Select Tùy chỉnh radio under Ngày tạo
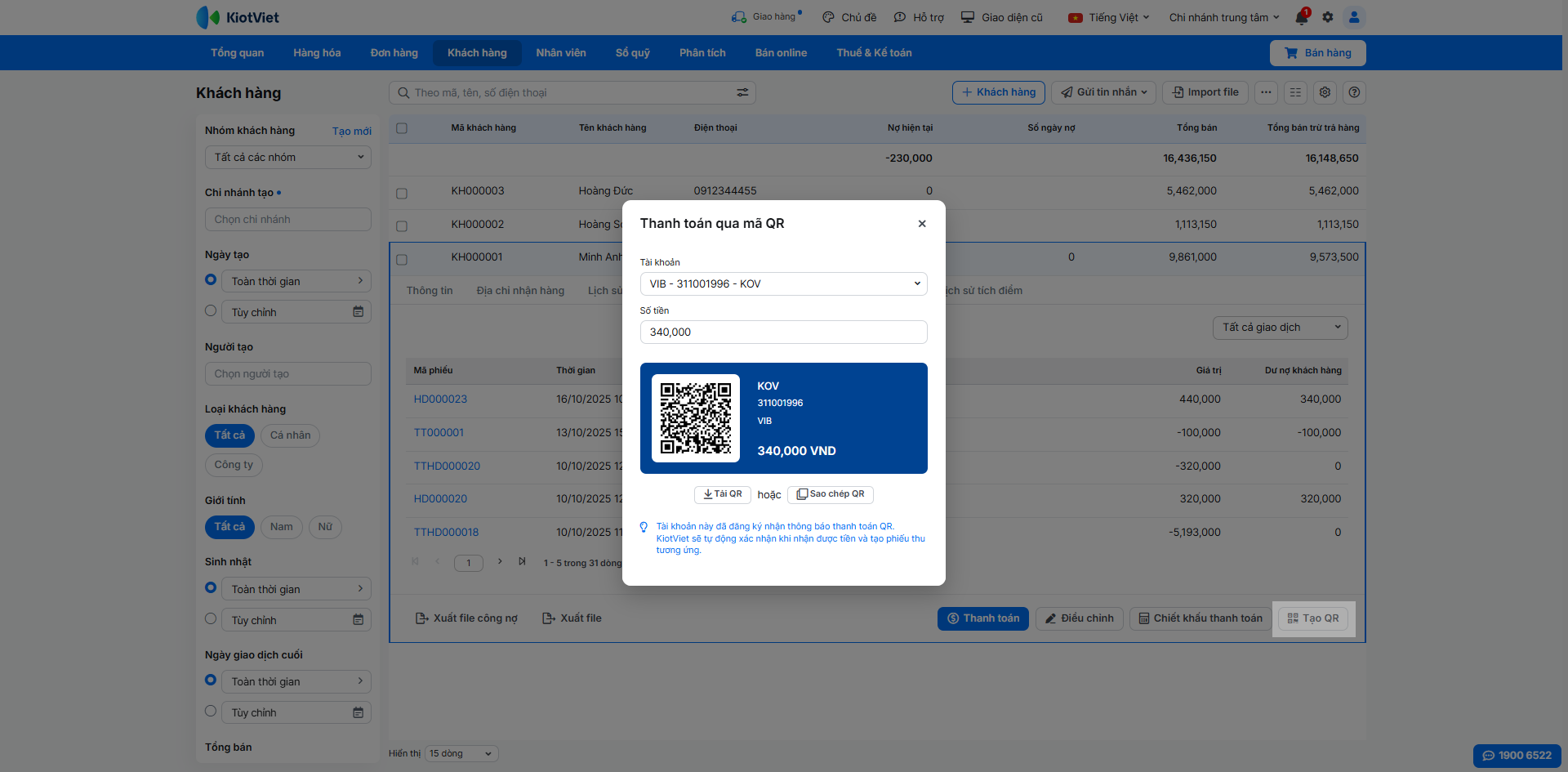The height and width of the screenshot is (772, 1568). (211, 311)
